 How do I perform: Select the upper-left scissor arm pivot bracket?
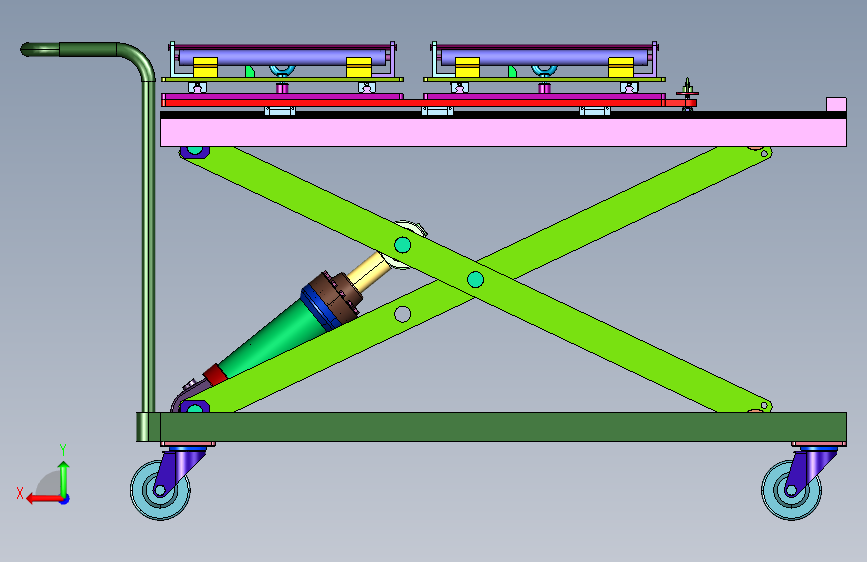(195, 152)
